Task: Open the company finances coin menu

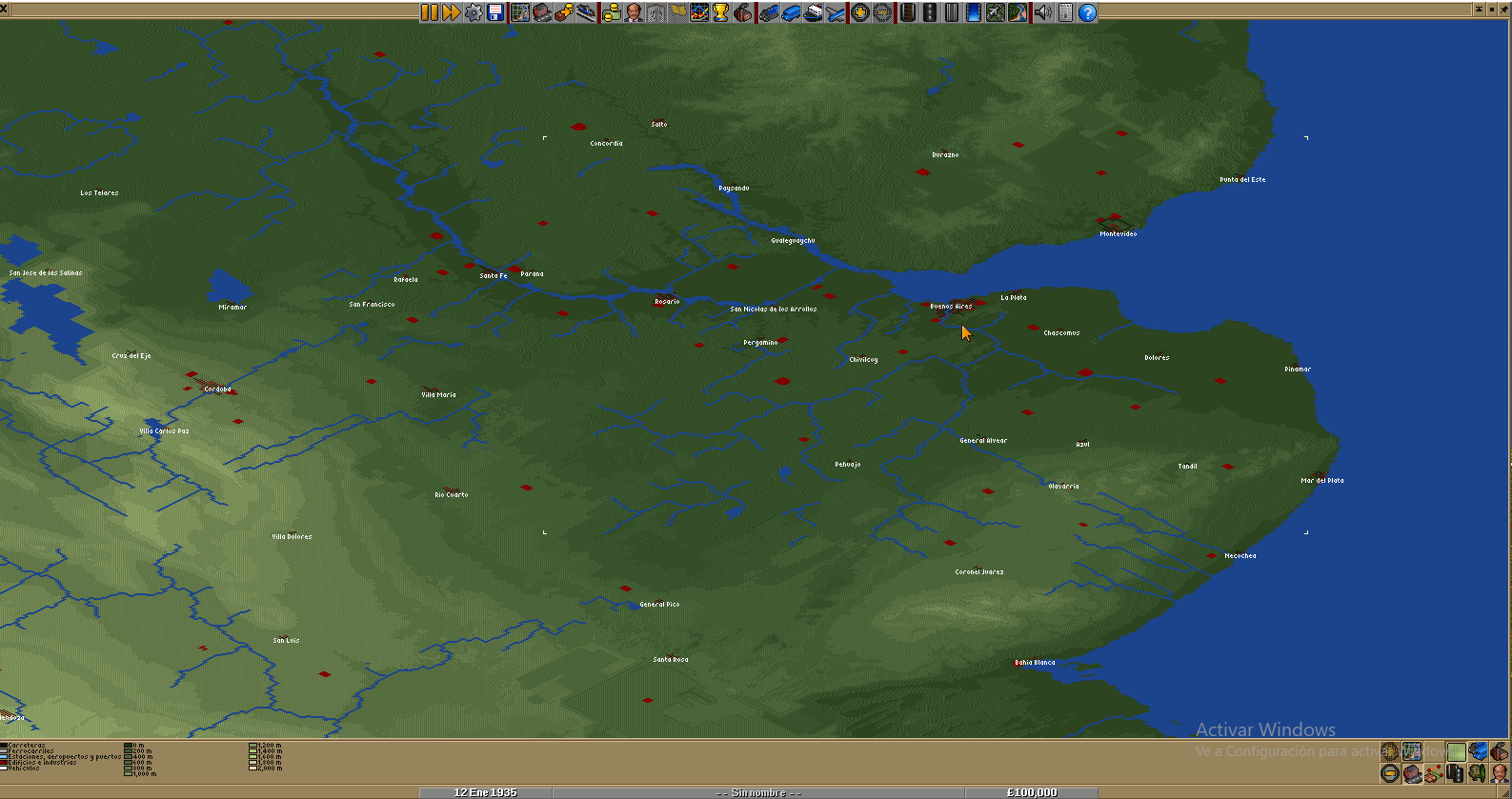Action: point(612,12)
